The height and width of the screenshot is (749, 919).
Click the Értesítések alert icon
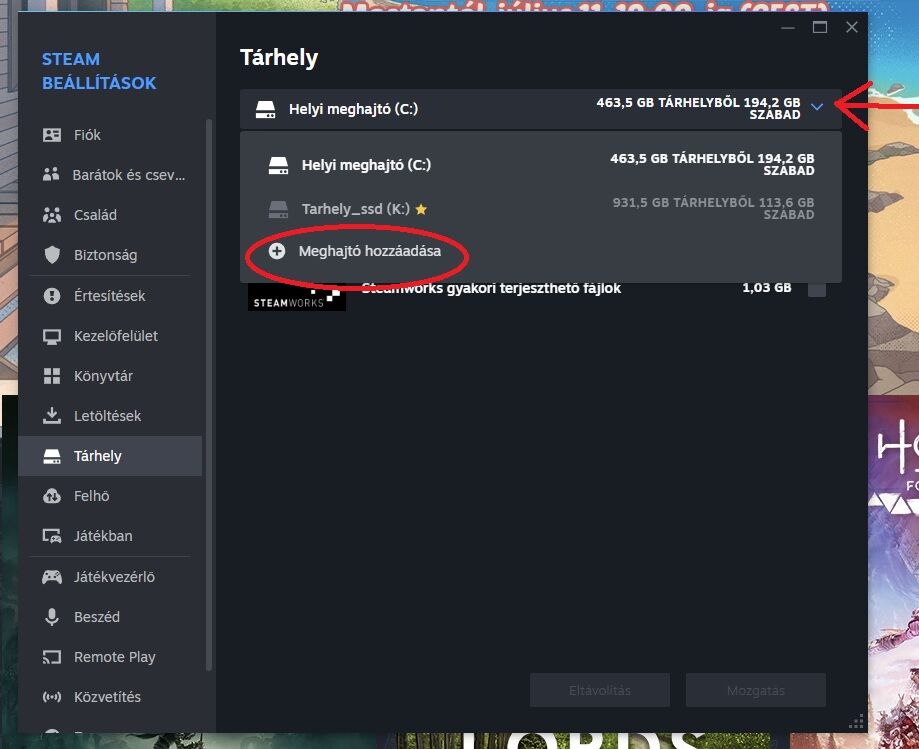click(52, 295)
